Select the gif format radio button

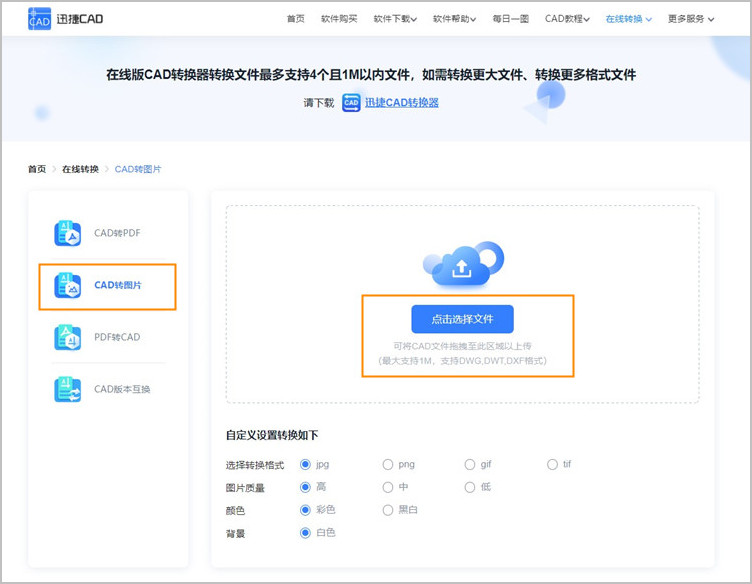470,464
